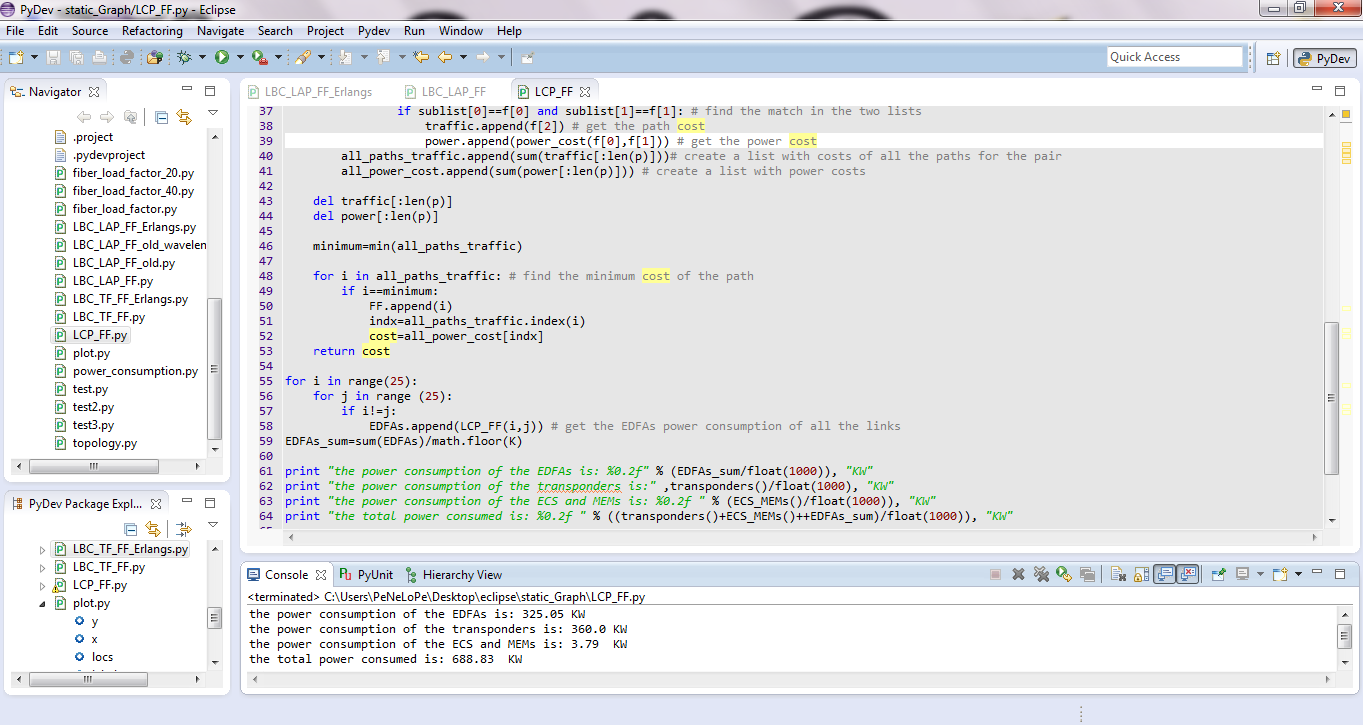This screenshot has width=1363, height=725.
Task: Click Package Explorer vertical scrollbar thumb
Action: [x=215, y=618]
